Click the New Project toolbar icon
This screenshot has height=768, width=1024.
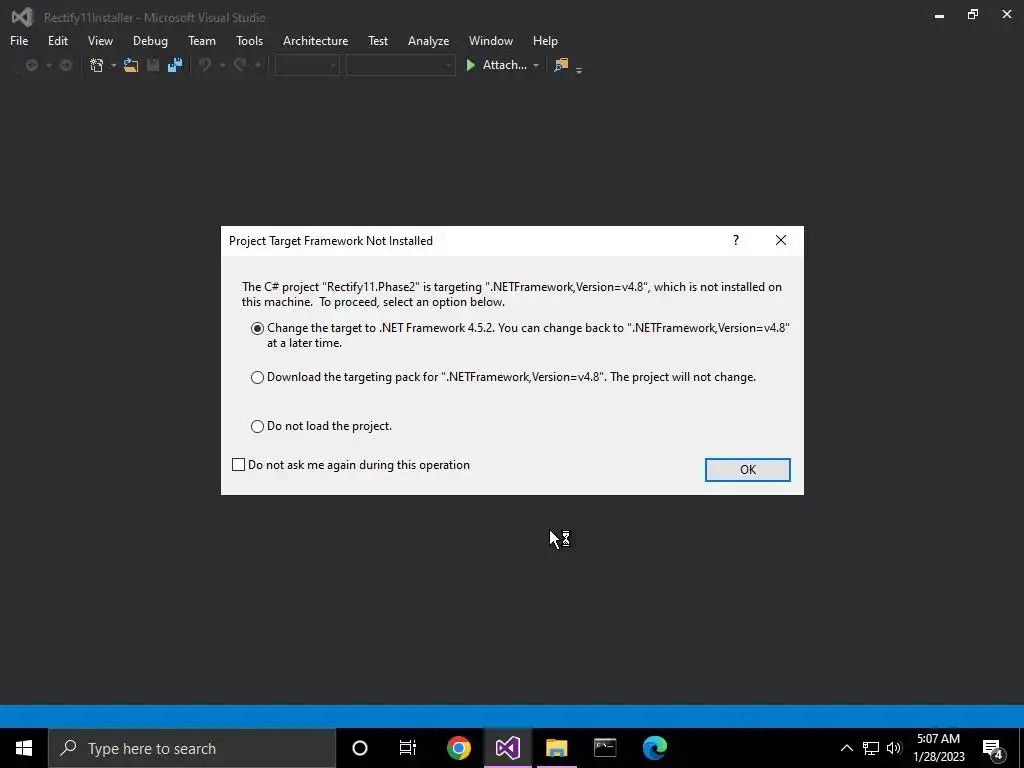(x=97, y=65)
